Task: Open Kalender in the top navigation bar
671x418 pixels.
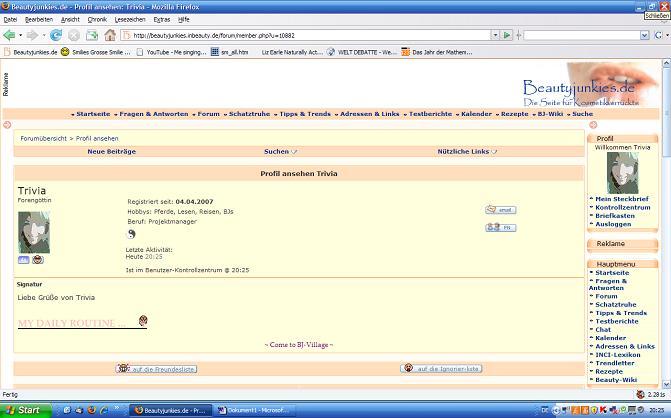Action: (x=476, y=114)
